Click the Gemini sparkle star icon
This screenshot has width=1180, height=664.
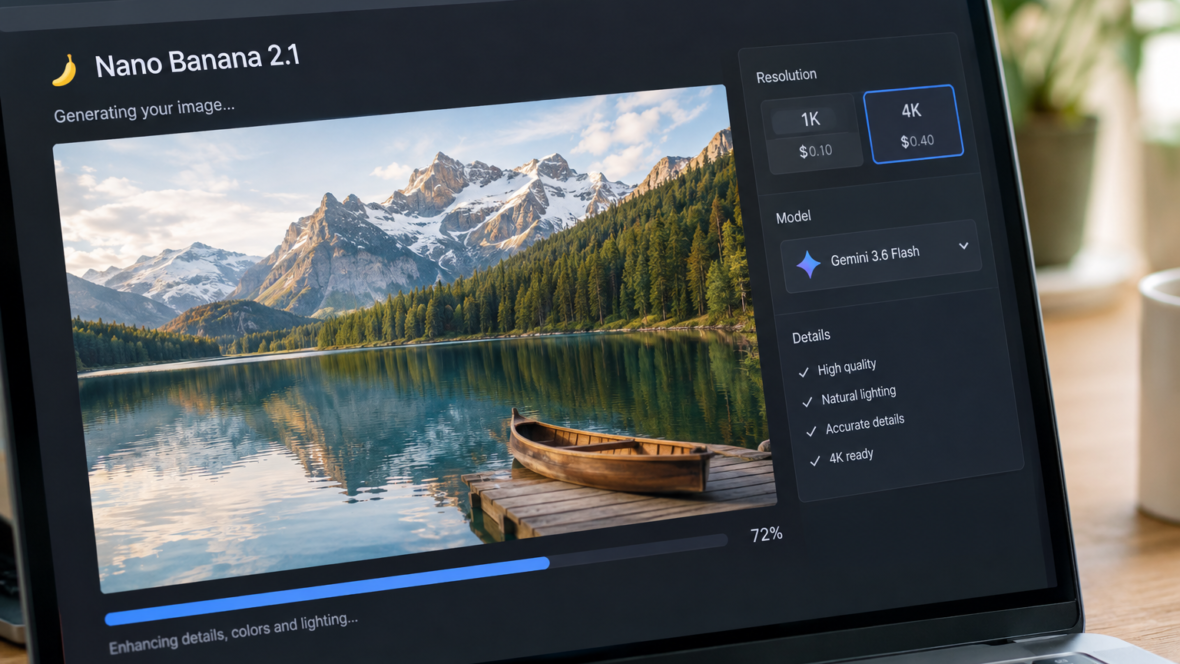pyautogui.click(x=808, y=264)
